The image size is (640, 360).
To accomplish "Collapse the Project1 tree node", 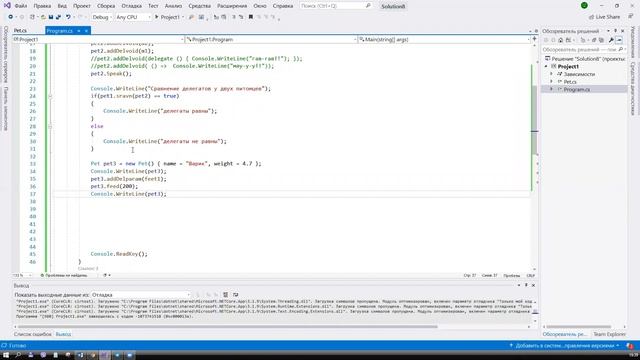I will click(x=546, y=67).
